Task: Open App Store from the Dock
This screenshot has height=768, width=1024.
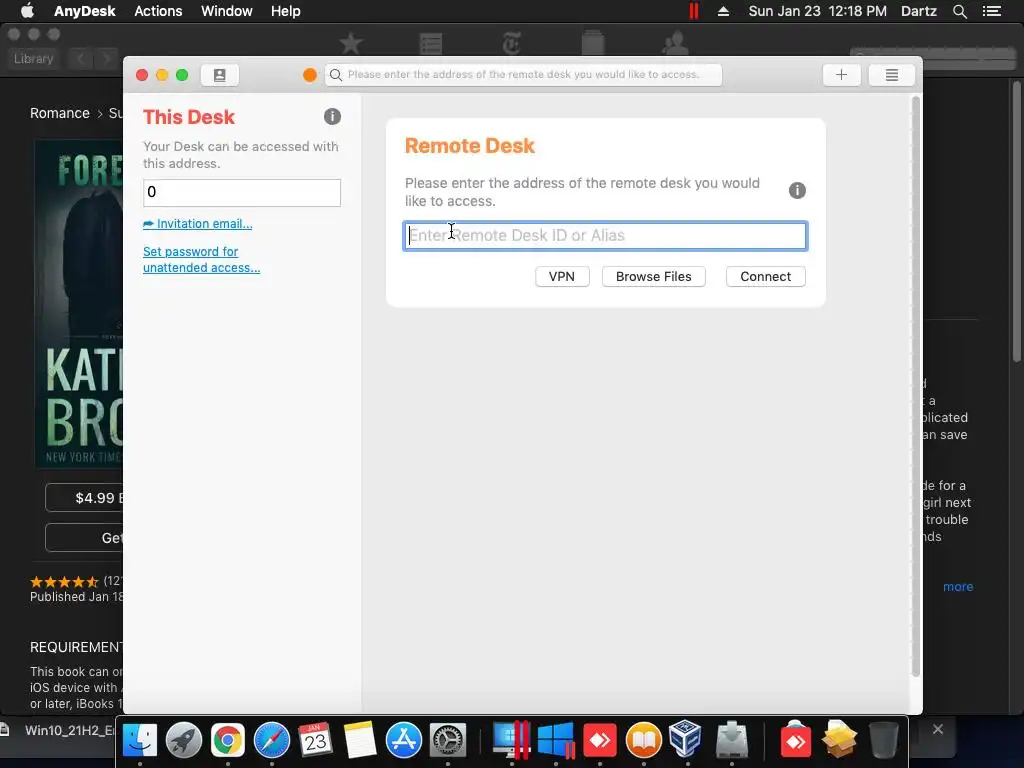Action: [x=404, y=740]
